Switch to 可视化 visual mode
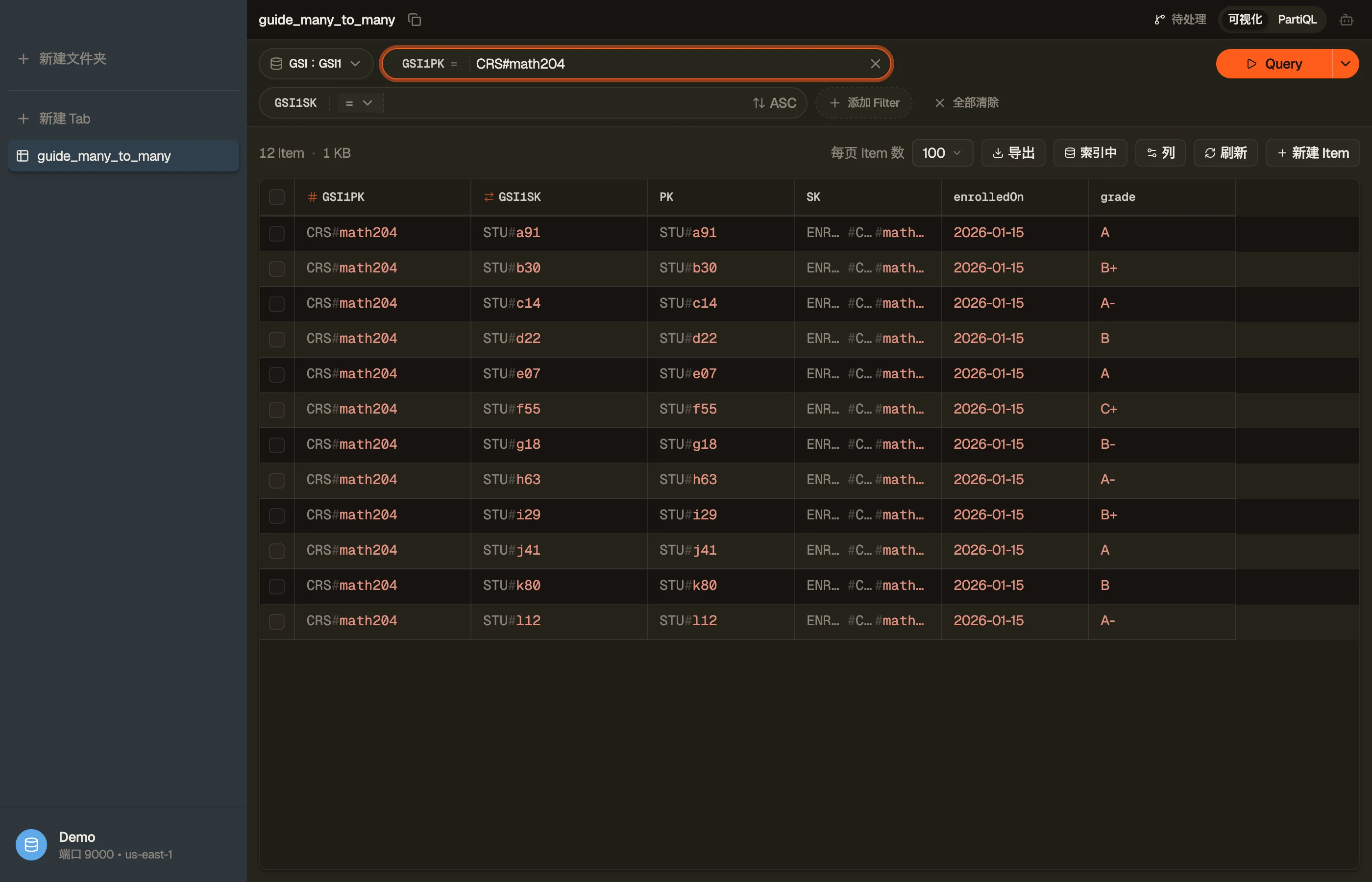 tap(1245, 20)
